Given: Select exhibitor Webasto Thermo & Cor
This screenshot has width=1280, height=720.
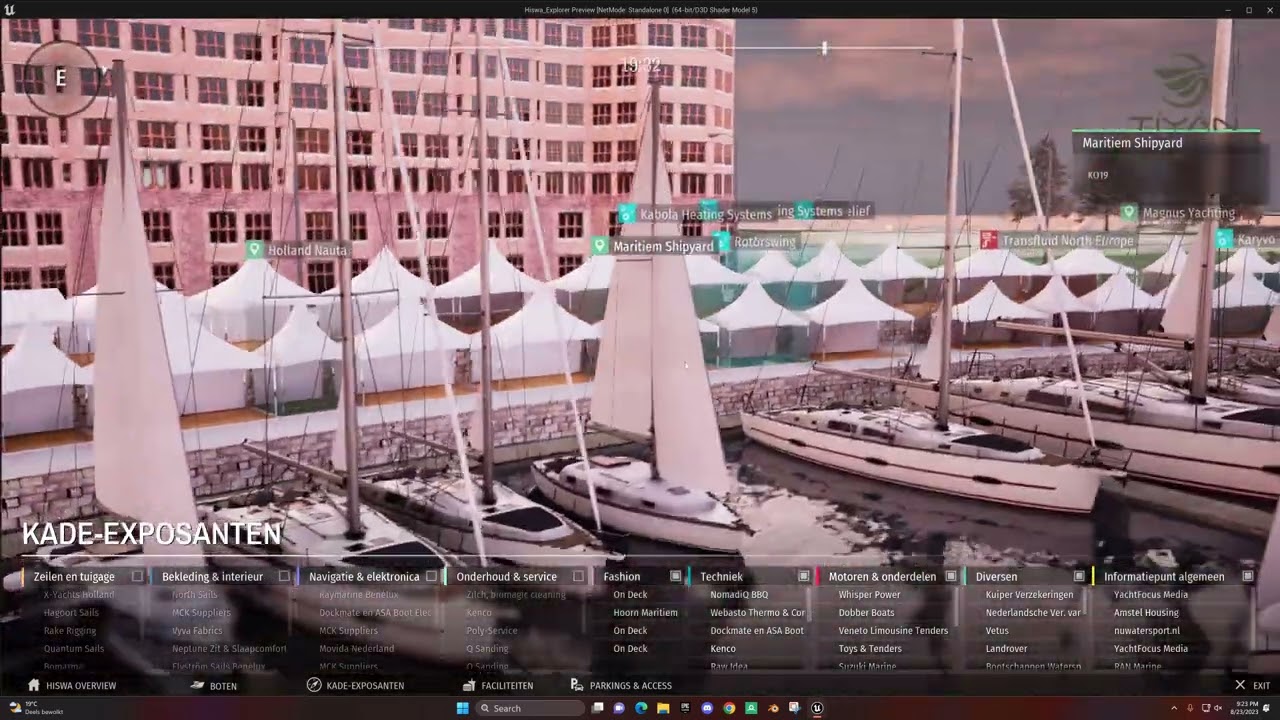Looking at the screenshot, I should [x=757, y=612].
